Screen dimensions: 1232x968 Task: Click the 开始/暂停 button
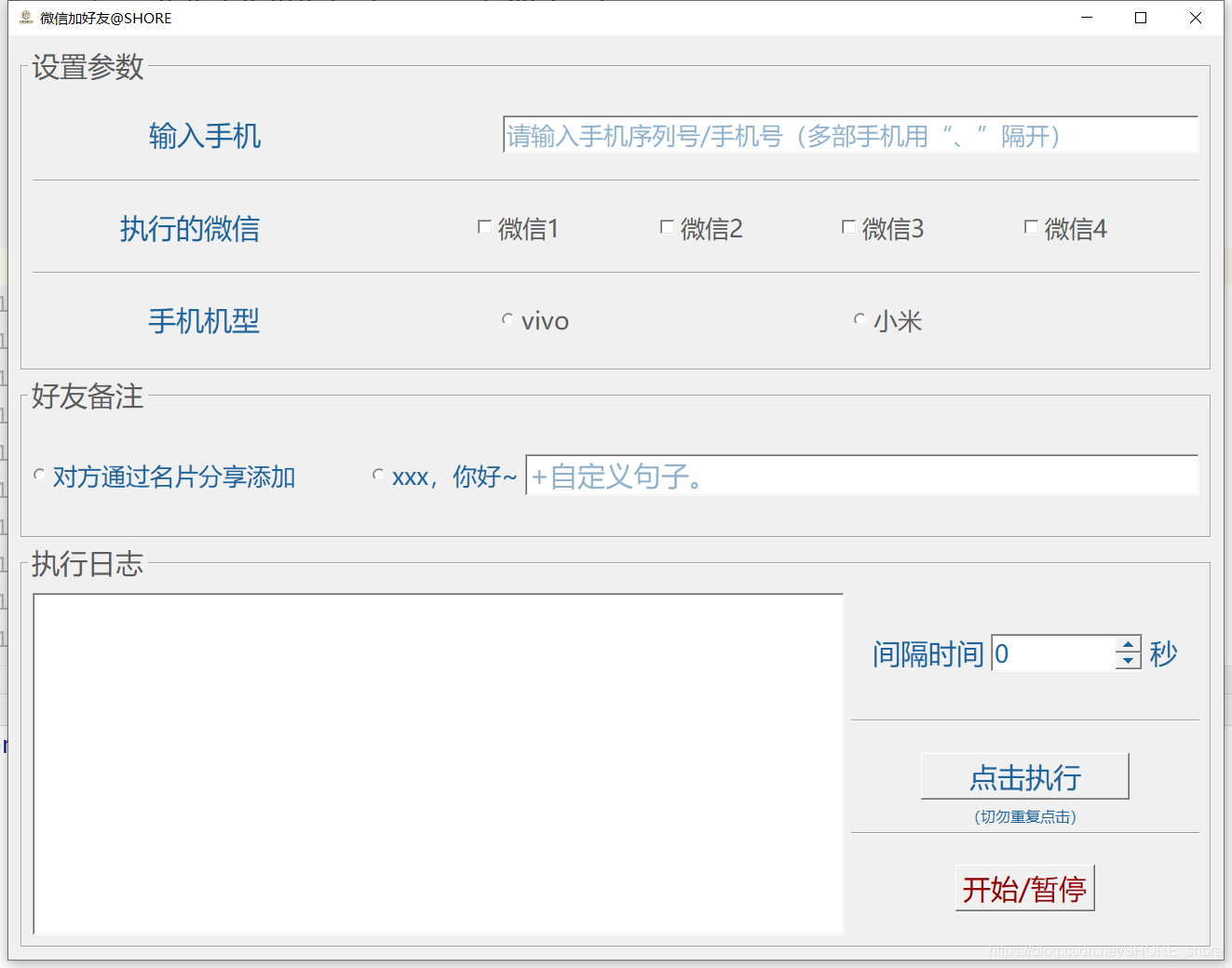(x=1024, y=888)
